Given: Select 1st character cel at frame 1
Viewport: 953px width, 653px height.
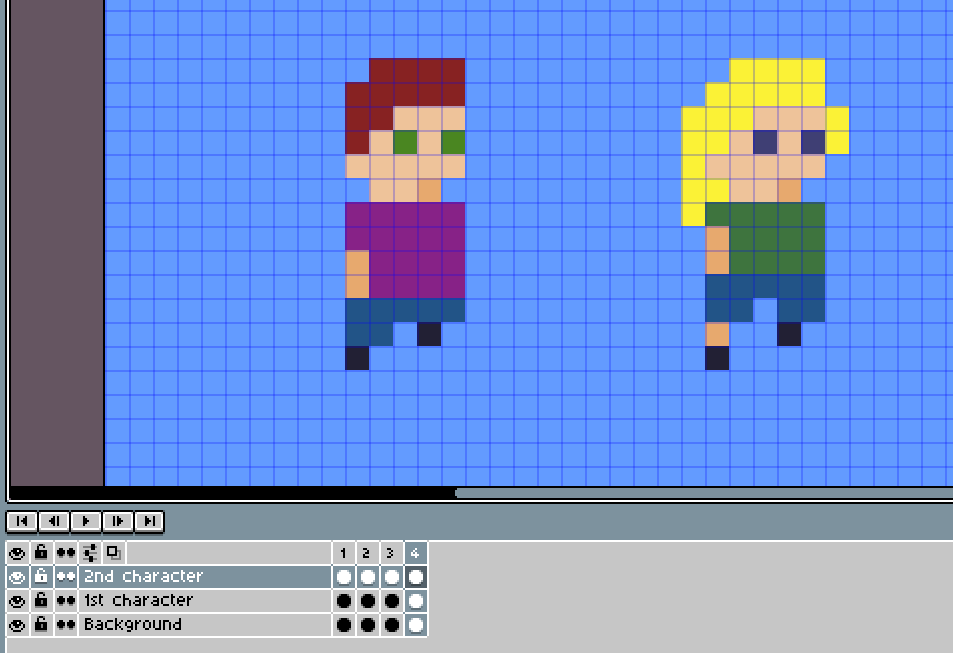Looking at the screenshot, I should click(x=344, y=601).
